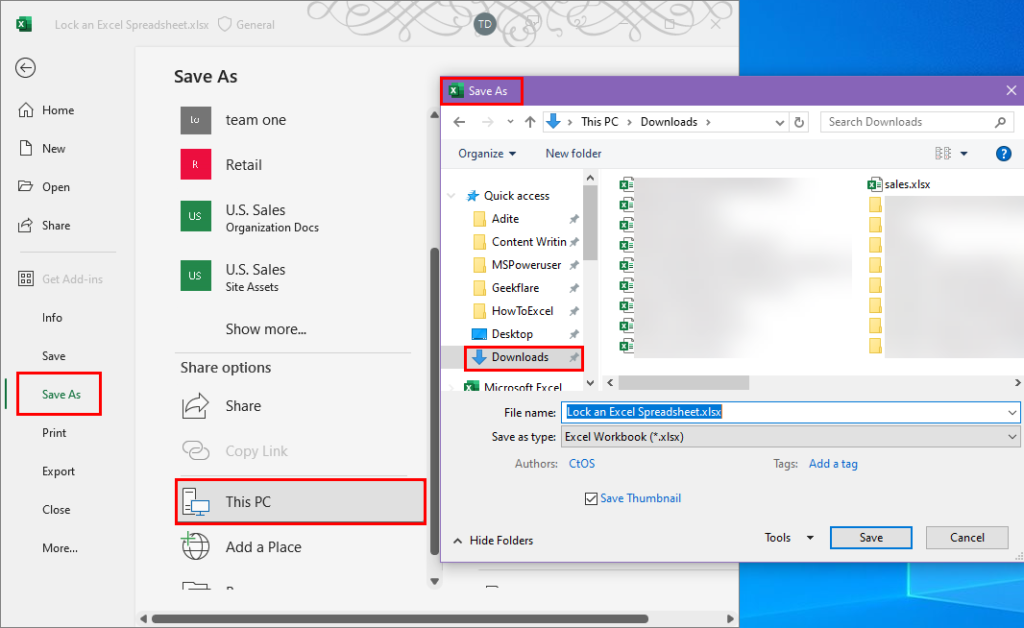Open More... in the backstage menu
Screen dimensions: 1024x628
point(60,548)
